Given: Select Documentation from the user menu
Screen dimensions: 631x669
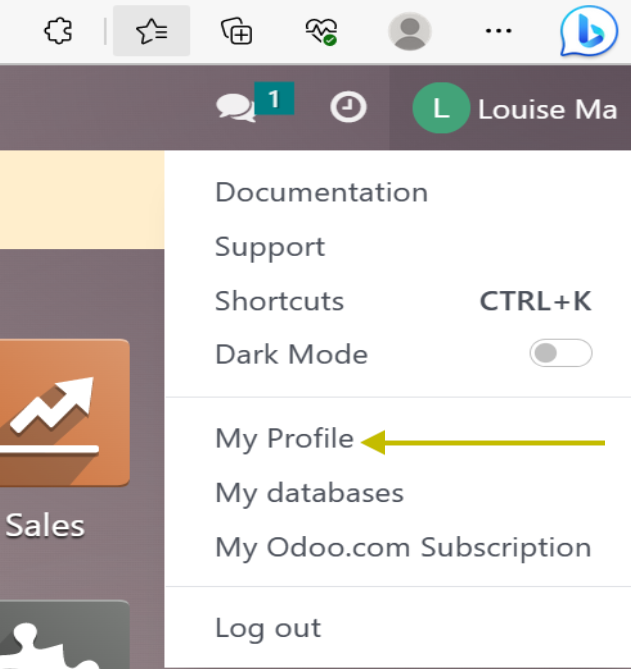Looking at the screenshot, I should coord(321,192).
